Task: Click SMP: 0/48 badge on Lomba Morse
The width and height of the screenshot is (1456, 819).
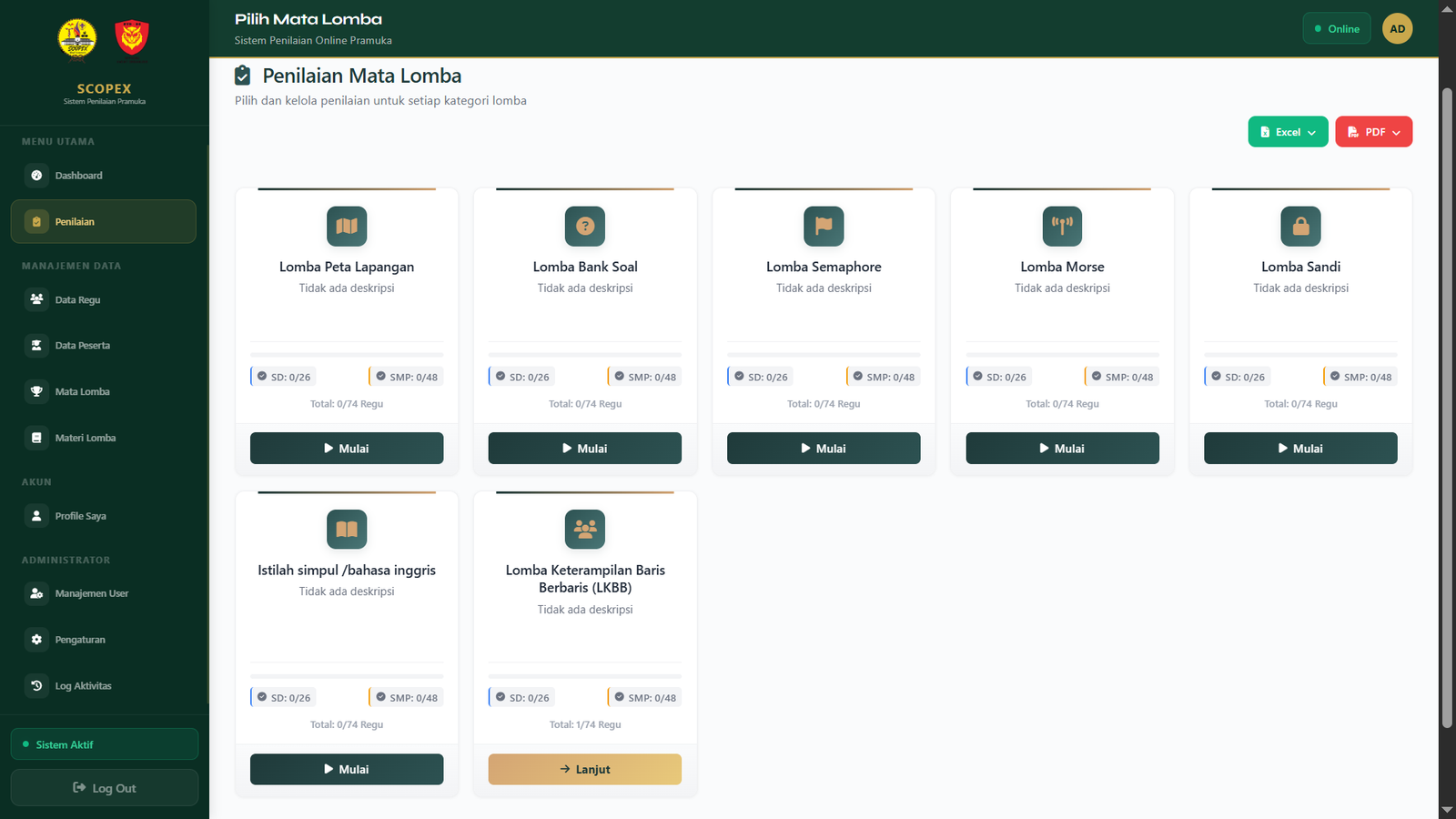Action: pyautogui.click(x=1122, y=377)
